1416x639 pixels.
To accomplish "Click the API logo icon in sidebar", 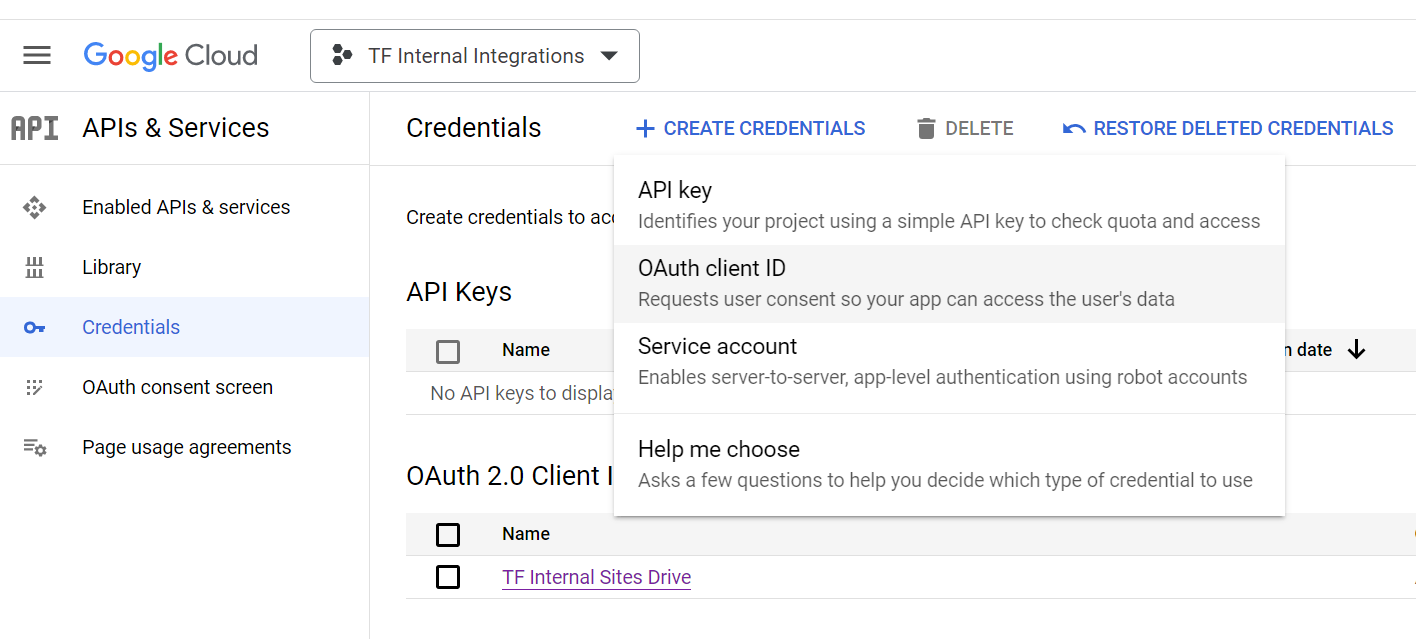I will click(x=35, y=128).
